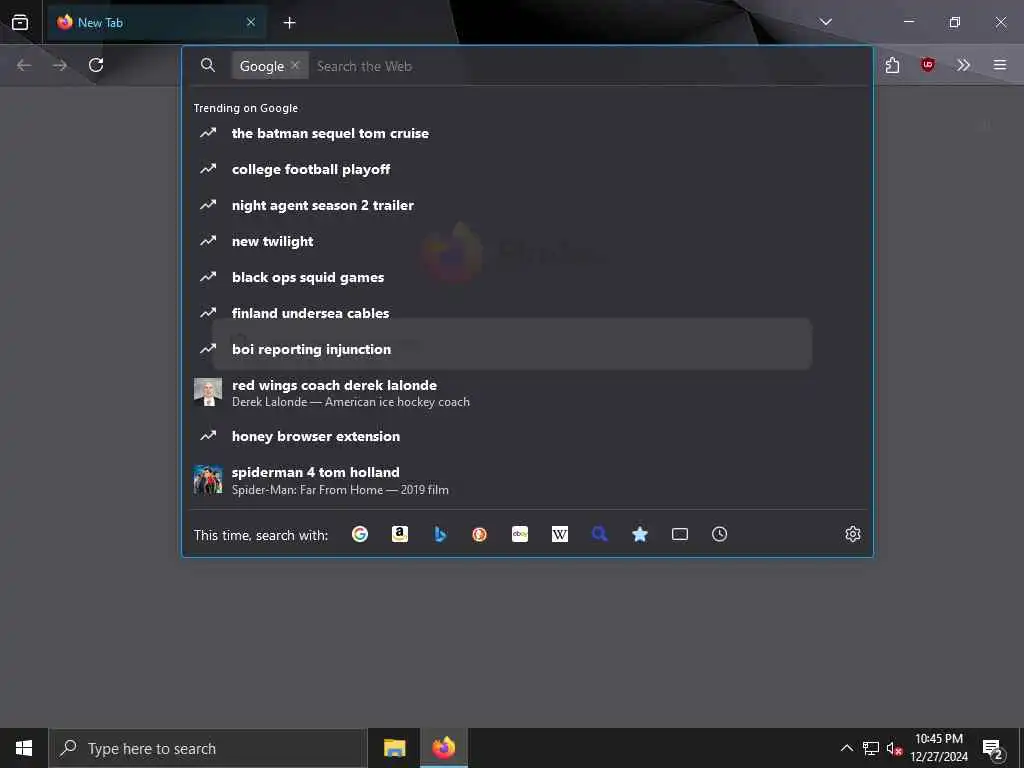Screen dimensions: 1024x768
Task: Open the Firefox View icon
Action: point(20,22)
